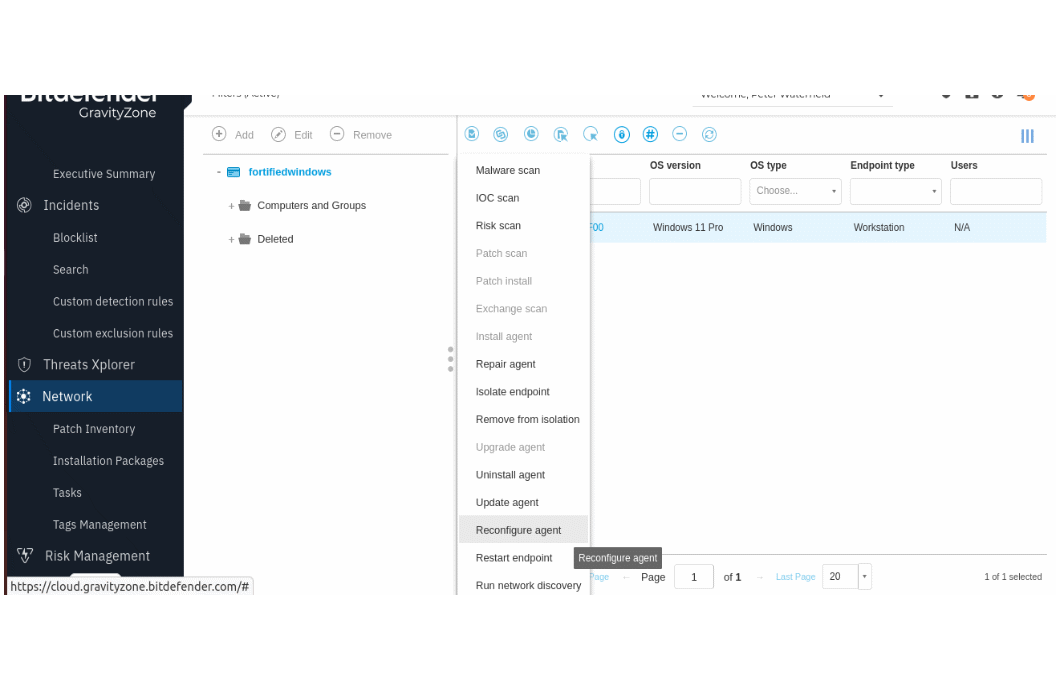The height and width of the screenshot is (680, 1056).
Task: Open the OS type Choose dropdown
Action: click(795, 191)
